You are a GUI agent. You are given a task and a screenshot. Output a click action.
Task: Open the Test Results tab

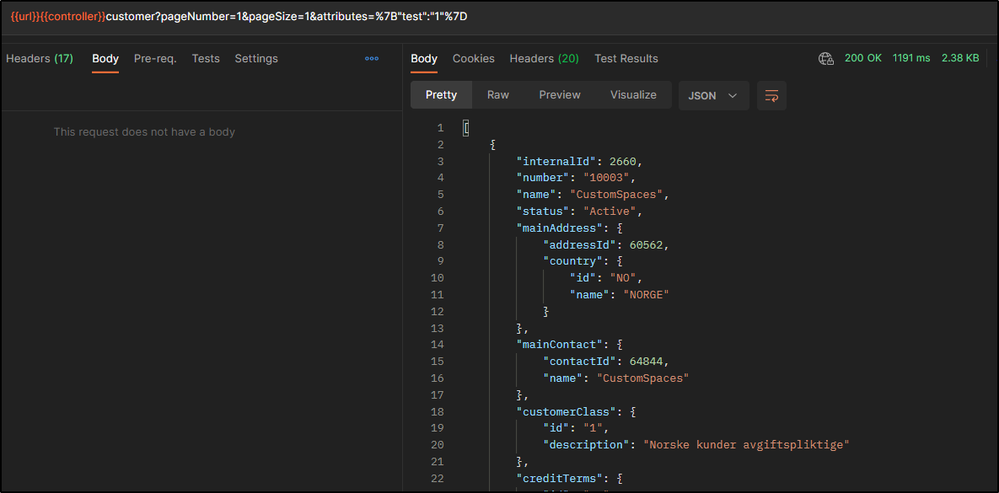coord(626,59)
